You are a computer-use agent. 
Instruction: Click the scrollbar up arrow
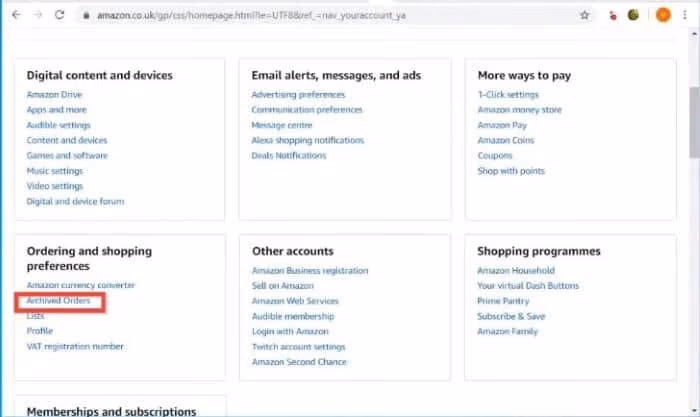694,34
